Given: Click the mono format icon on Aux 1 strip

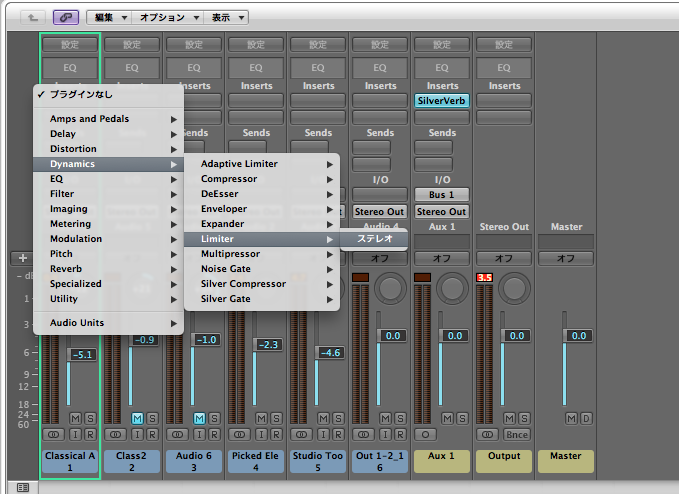Looking at the screenshot, I should point(425,434).
